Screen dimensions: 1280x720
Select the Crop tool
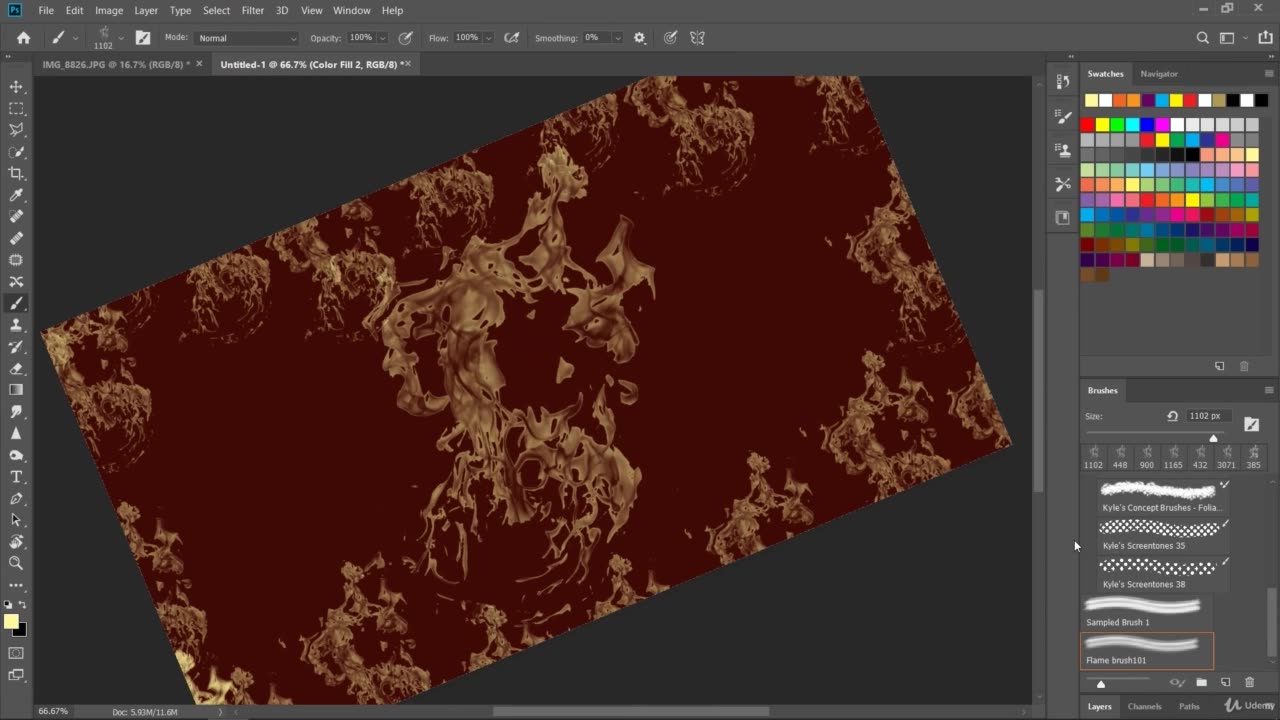[16, 174]
